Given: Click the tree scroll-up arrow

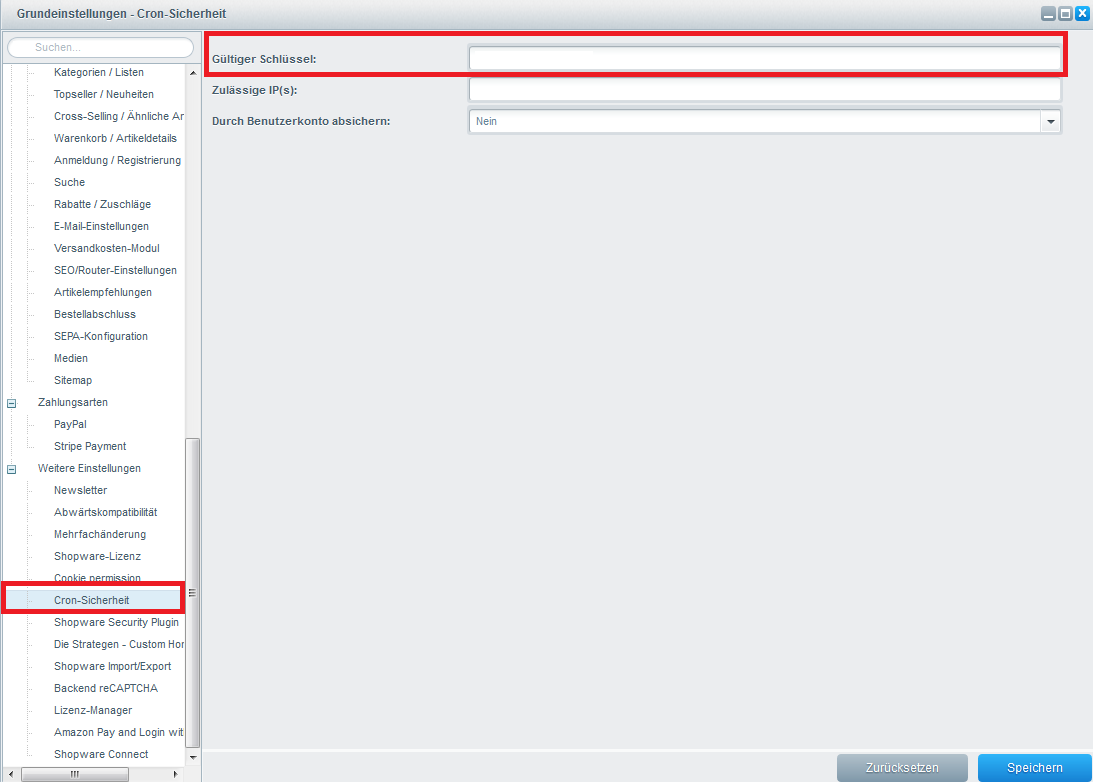Looking at the screenshot, I should [193, 72].
